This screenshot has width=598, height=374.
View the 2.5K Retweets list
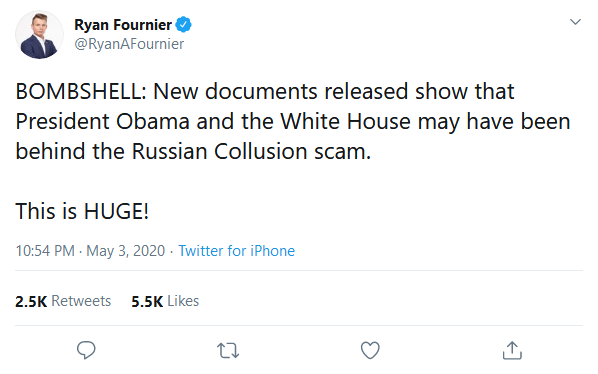tap(63, 301)
